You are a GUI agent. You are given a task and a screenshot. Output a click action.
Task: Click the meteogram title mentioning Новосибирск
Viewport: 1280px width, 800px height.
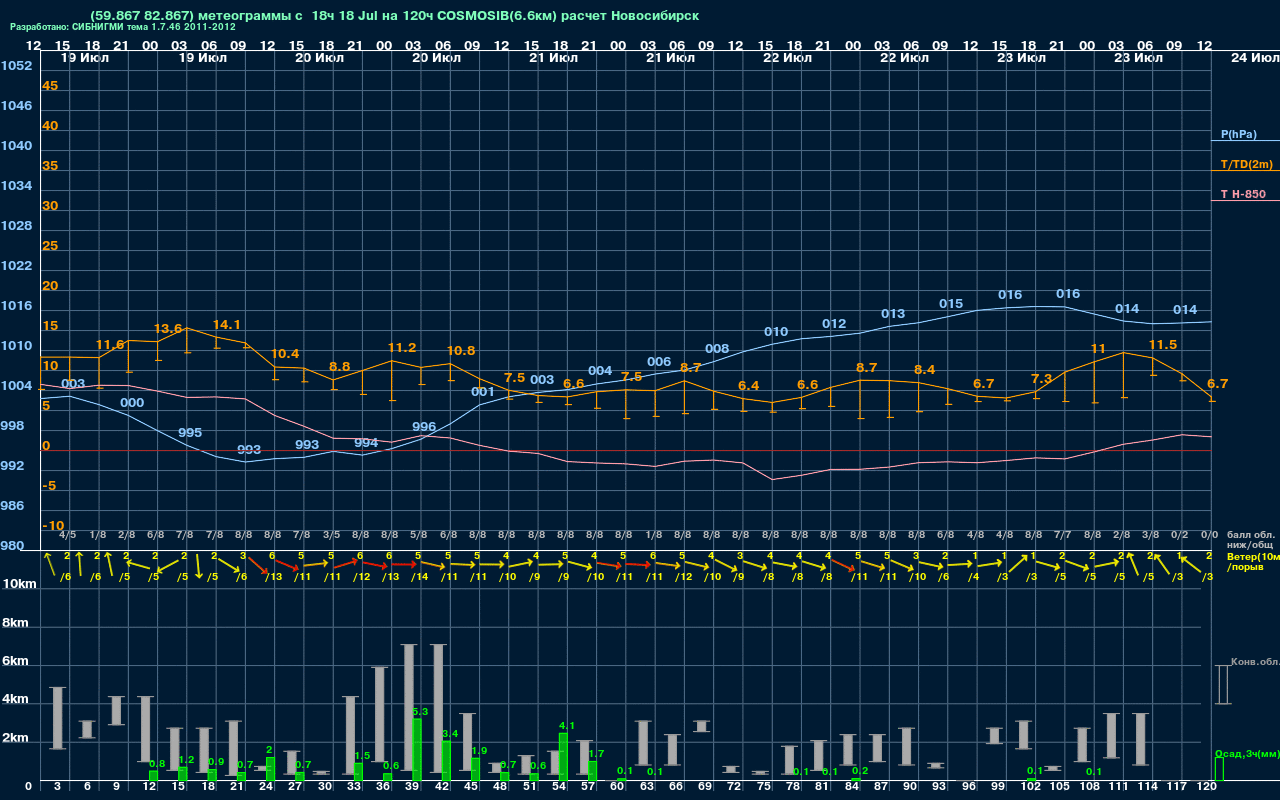point(394,16)
